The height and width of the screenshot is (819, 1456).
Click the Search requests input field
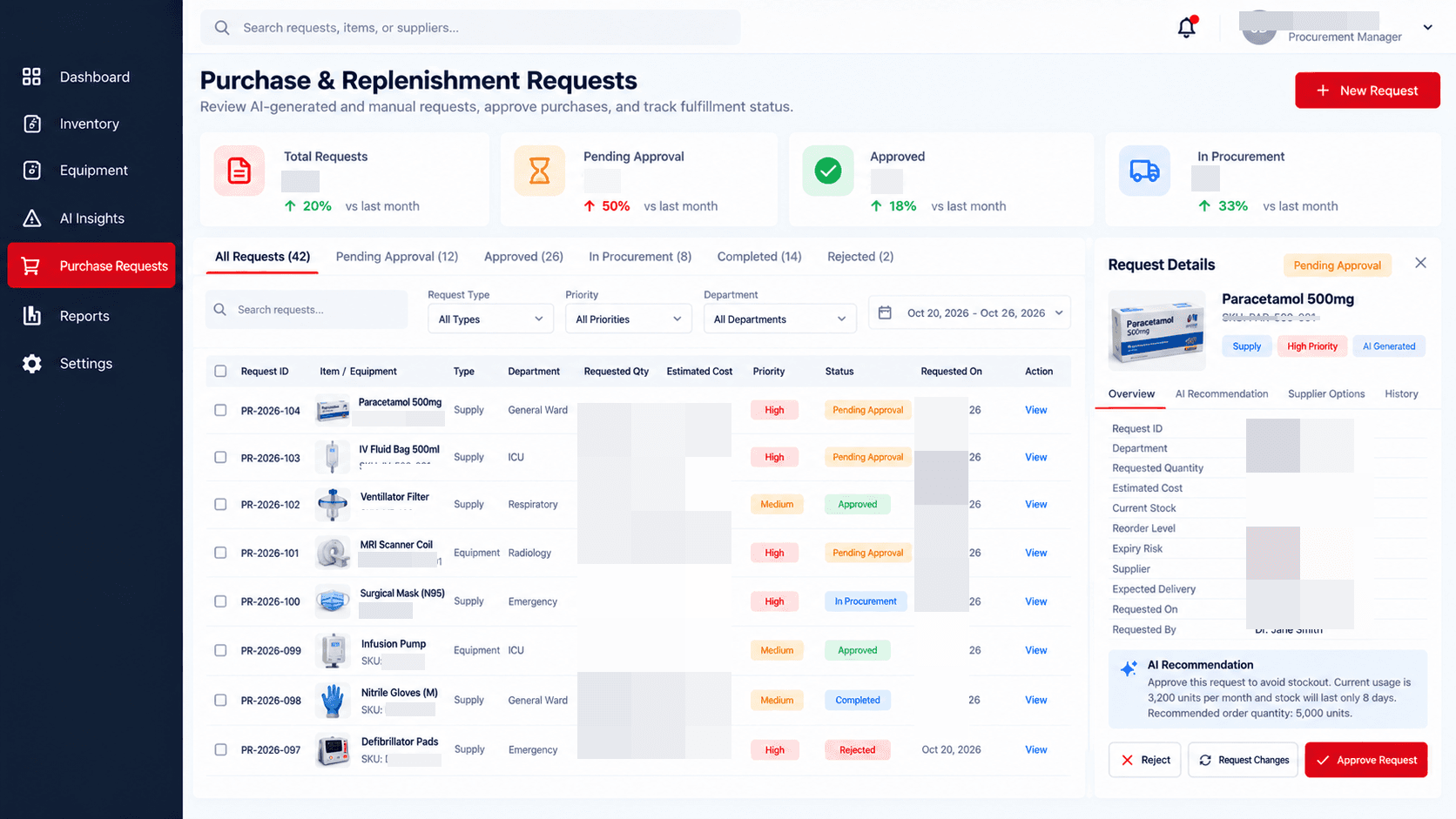coord(307,309)
